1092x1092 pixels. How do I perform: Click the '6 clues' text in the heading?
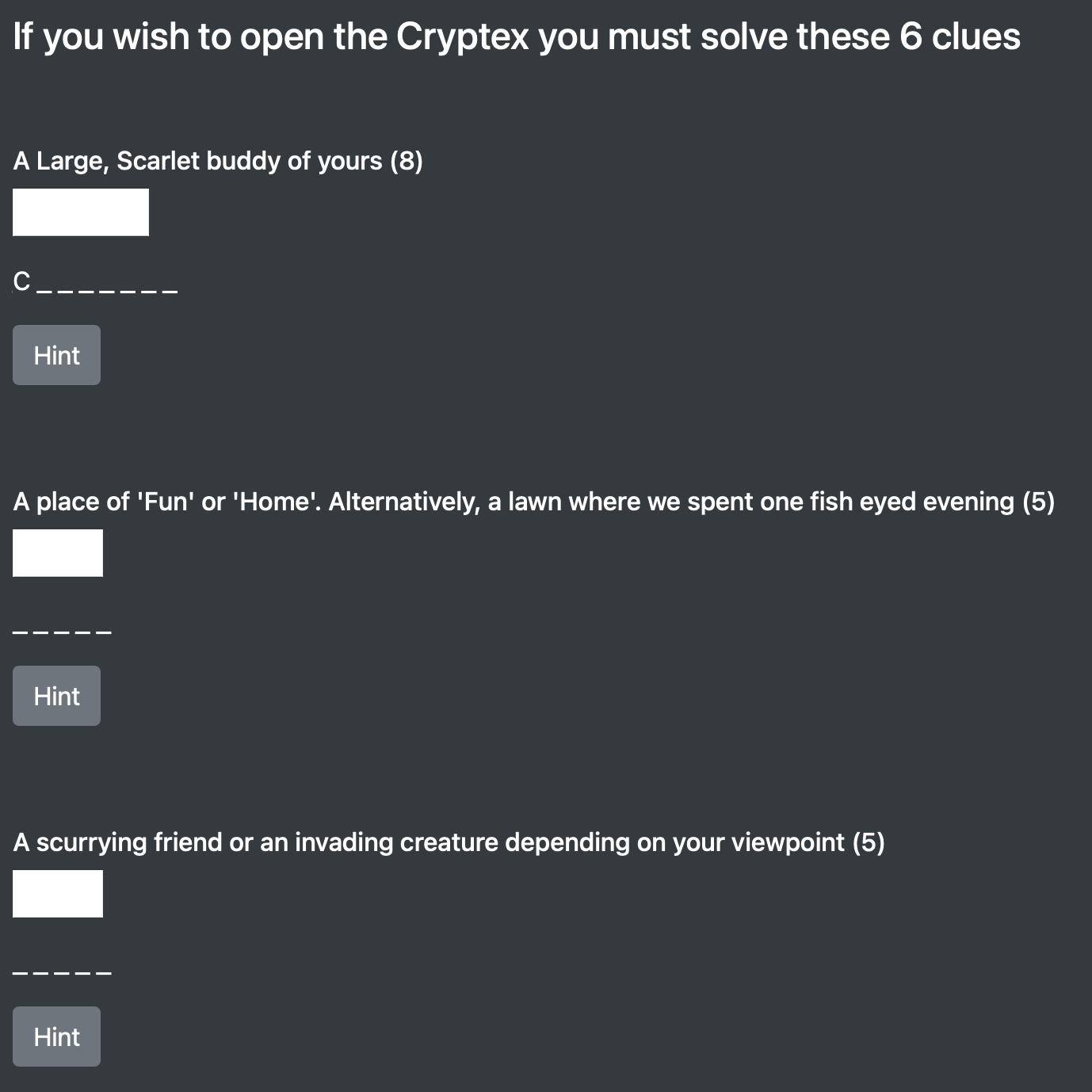[x=960, y=37]
